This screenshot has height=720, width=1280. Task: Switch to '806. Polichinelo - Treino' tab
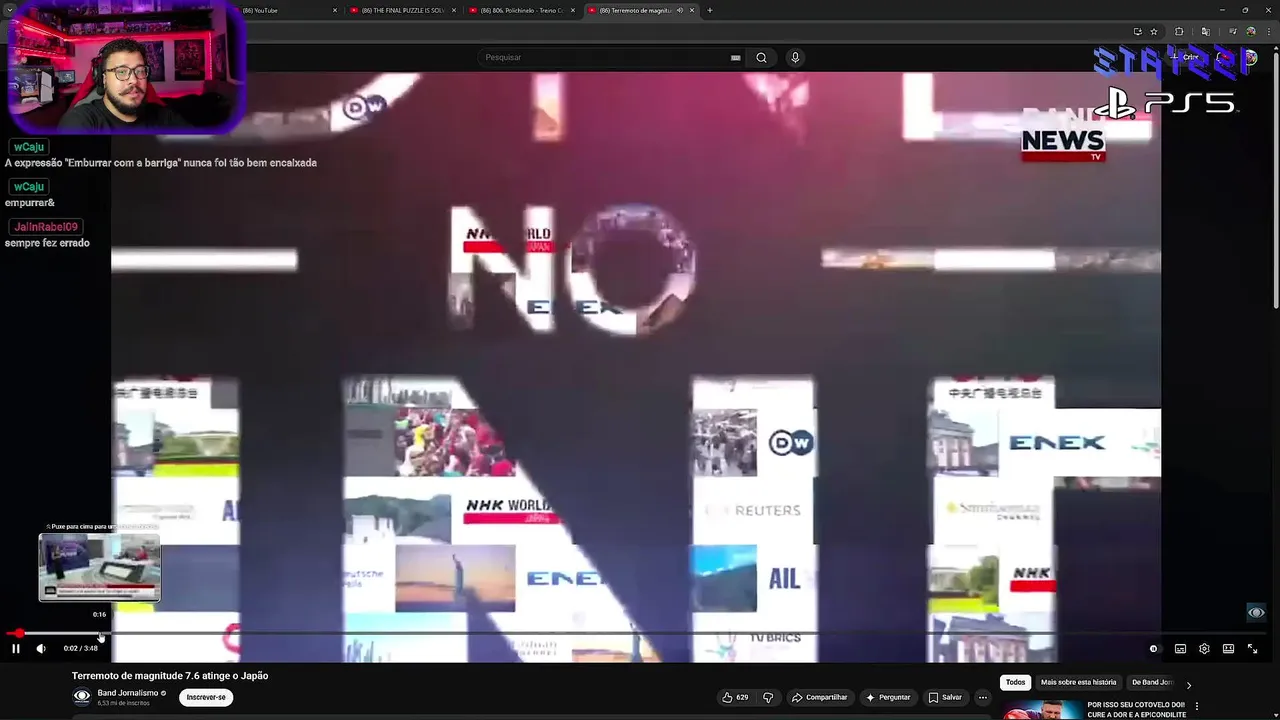522,10
